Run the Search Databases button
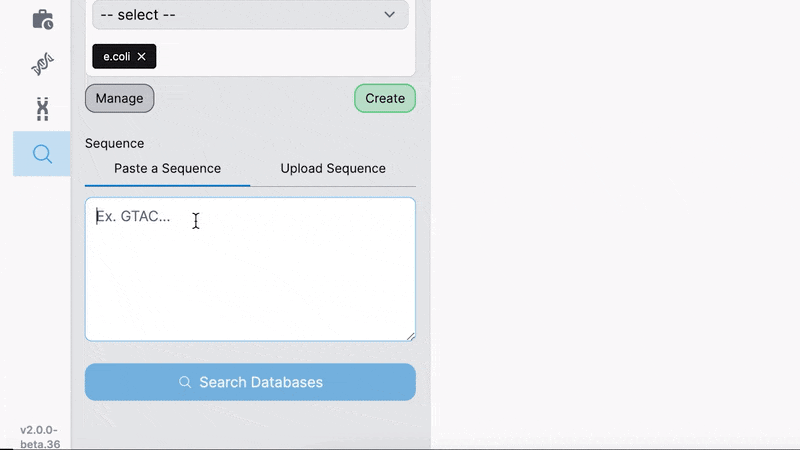 (x=250, y=382)
